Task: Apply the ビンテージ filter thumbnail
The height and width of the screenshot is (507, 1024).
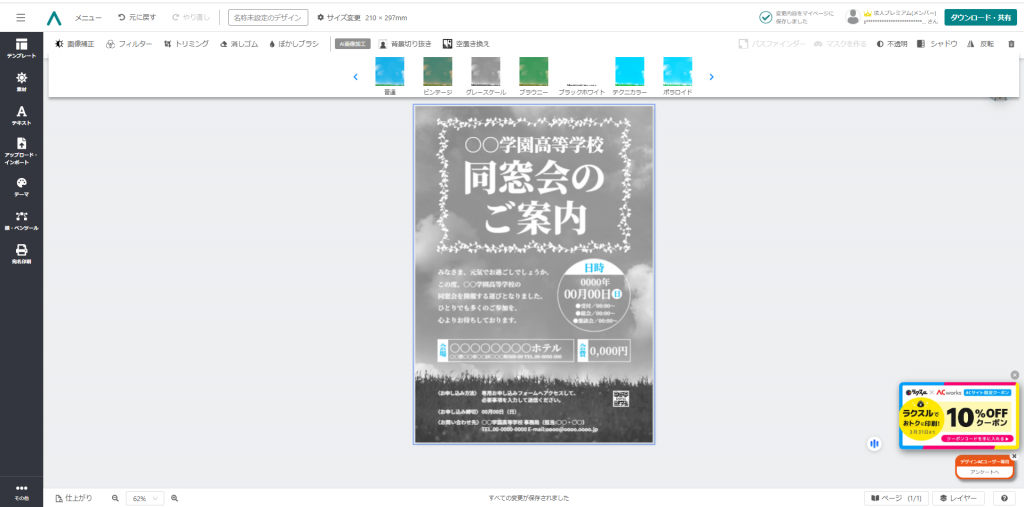Action: point(438,71)
